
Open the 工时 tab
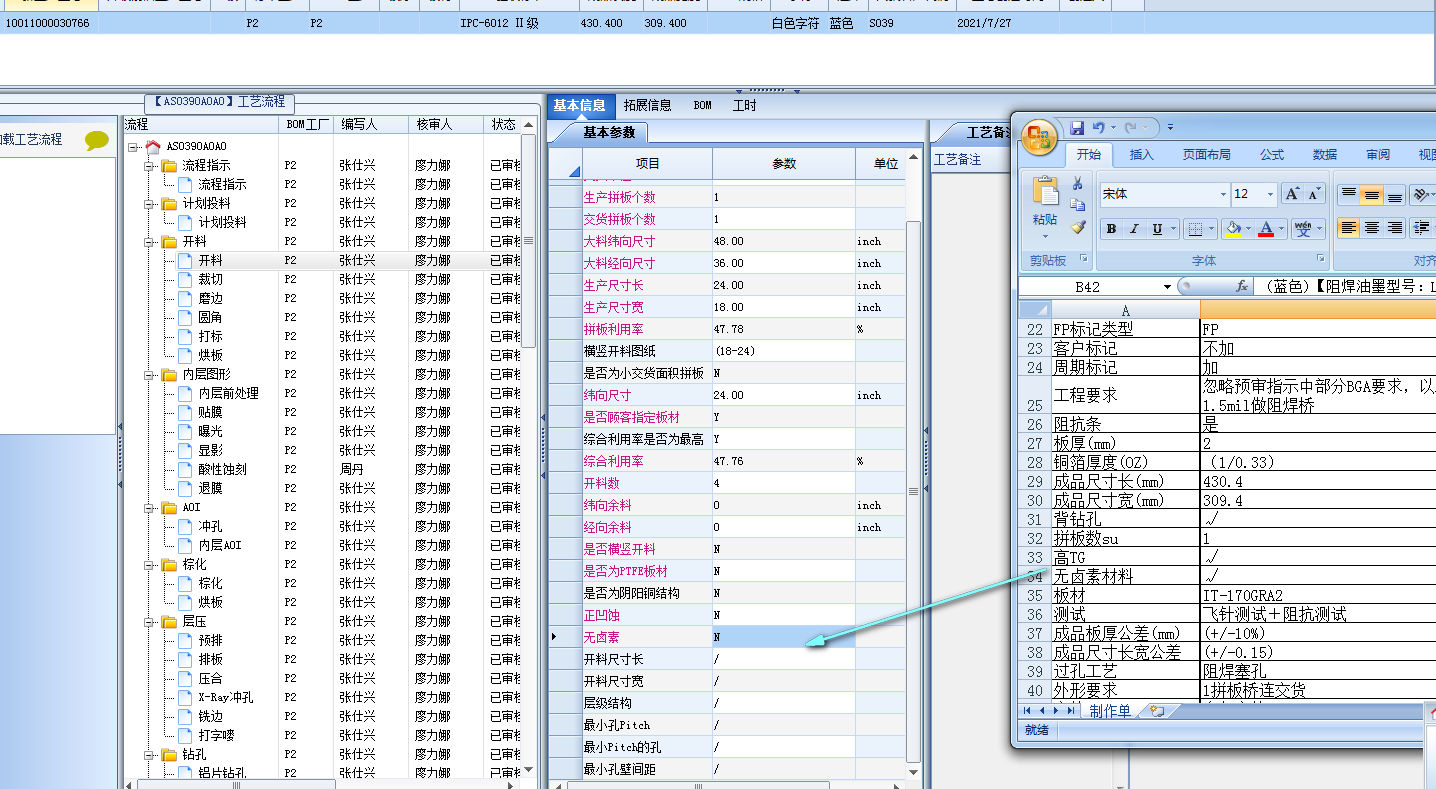click(x=745, y=105)
